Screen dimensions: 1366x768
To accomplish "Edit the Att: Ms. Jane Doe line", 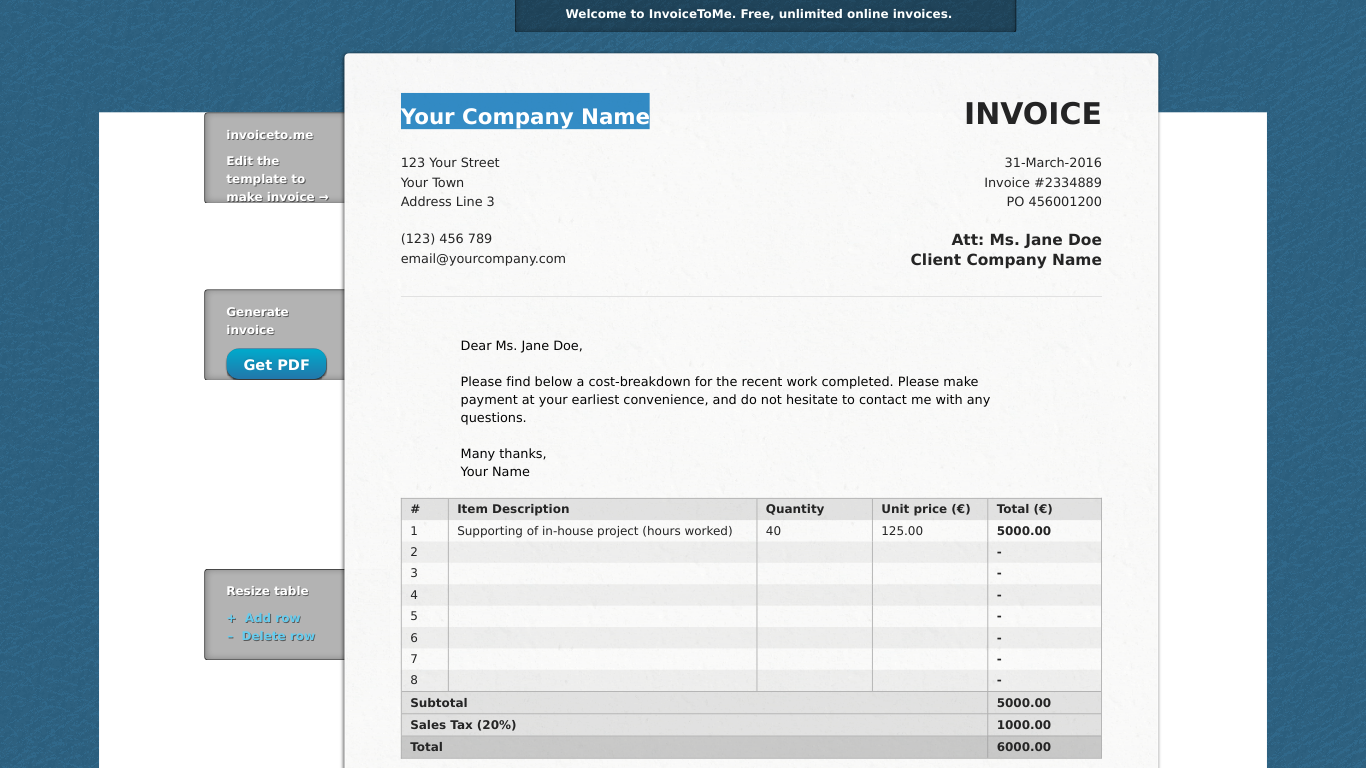I will pyautogui.click(x=1026, y=240).
